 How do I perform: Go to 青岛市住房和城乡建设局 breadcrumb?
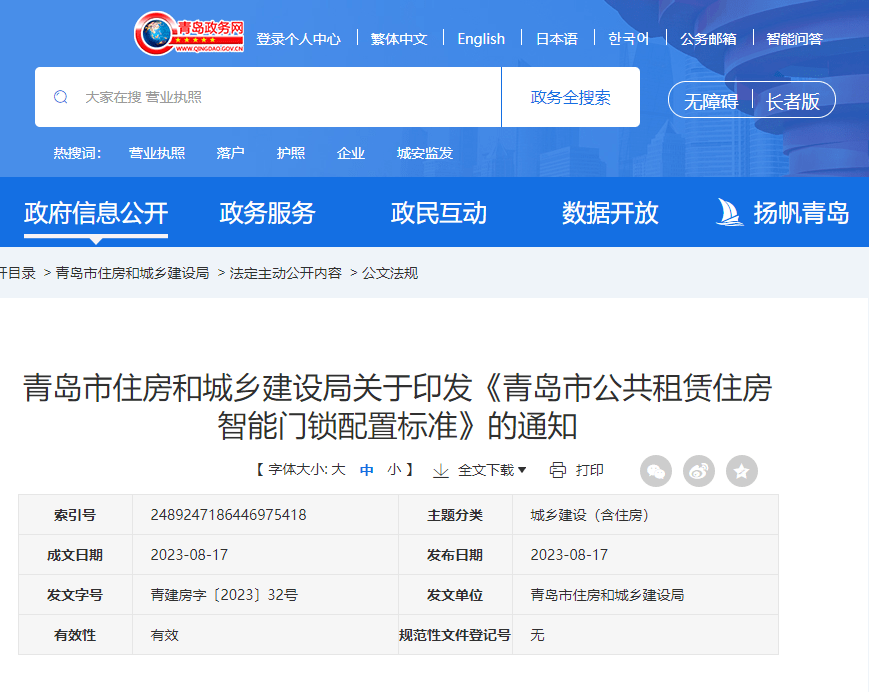[132, 273]
